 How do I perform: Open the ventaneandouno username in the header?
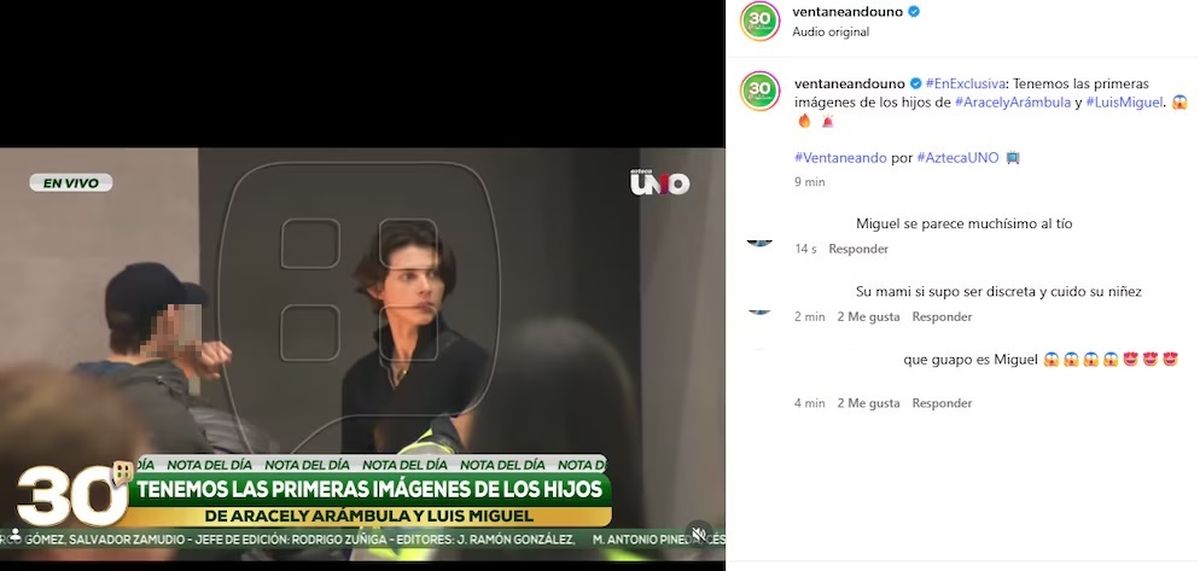[849, 12]
